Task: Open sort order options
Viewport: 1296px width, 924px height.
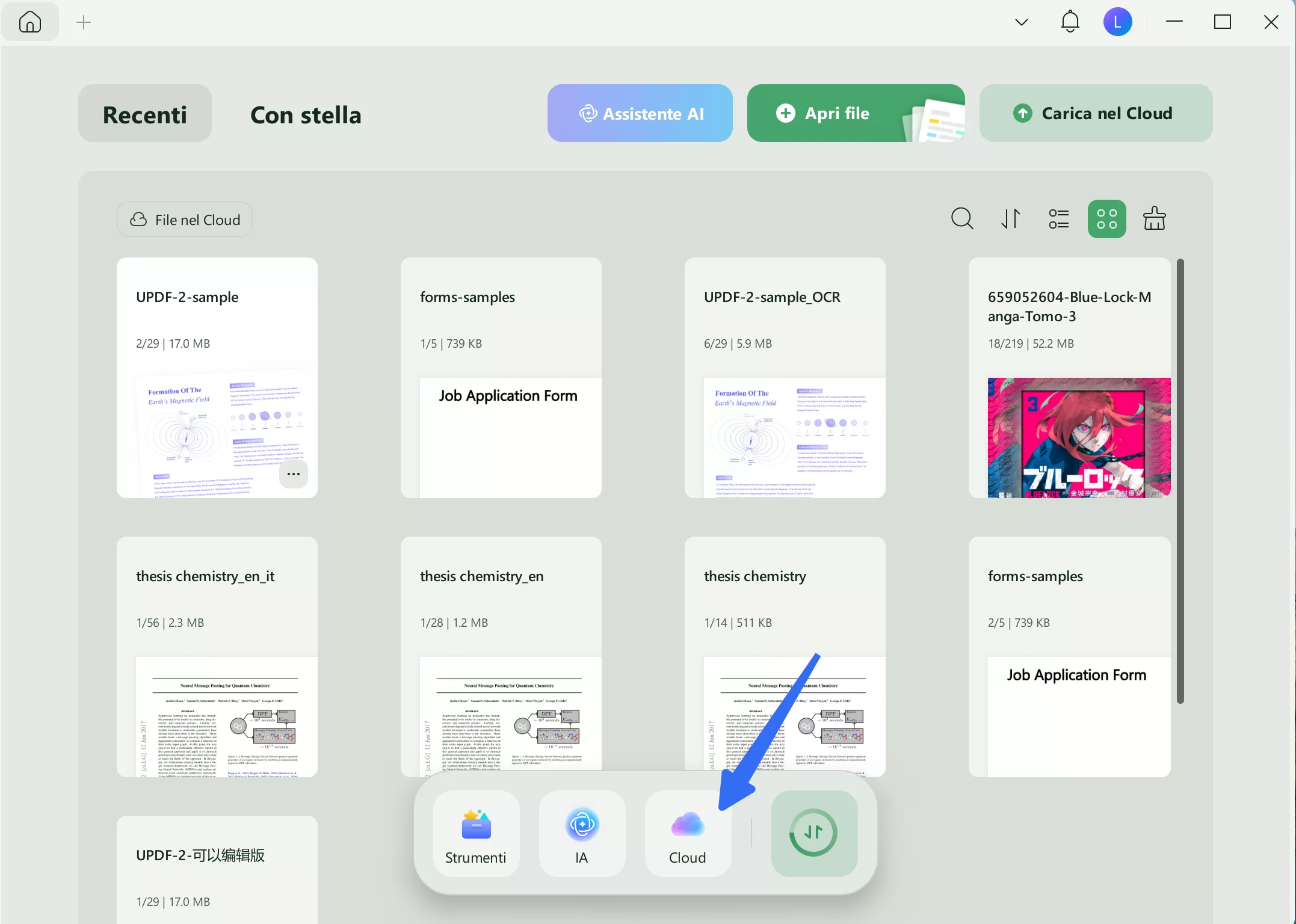Action: tap(1011, 218)
